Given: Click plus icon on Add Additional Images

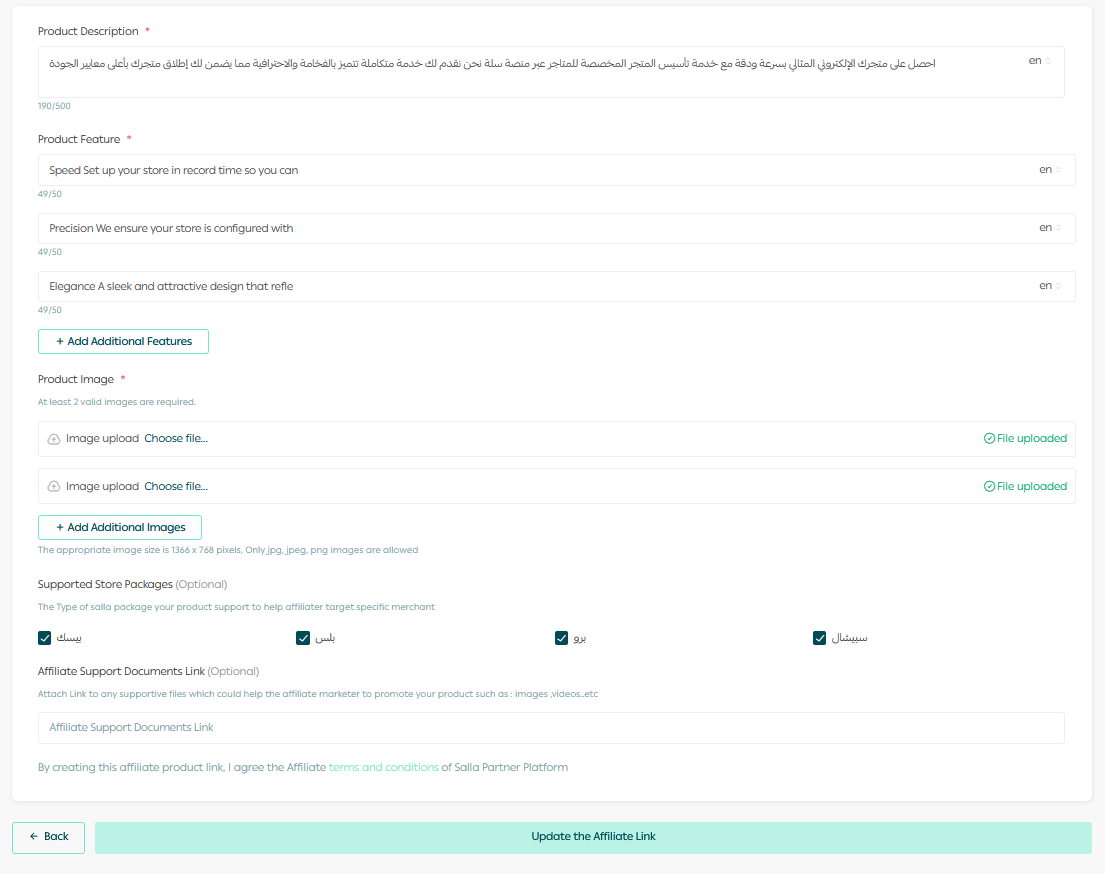Looking at the screenshot, I should [x=60, y=528].
